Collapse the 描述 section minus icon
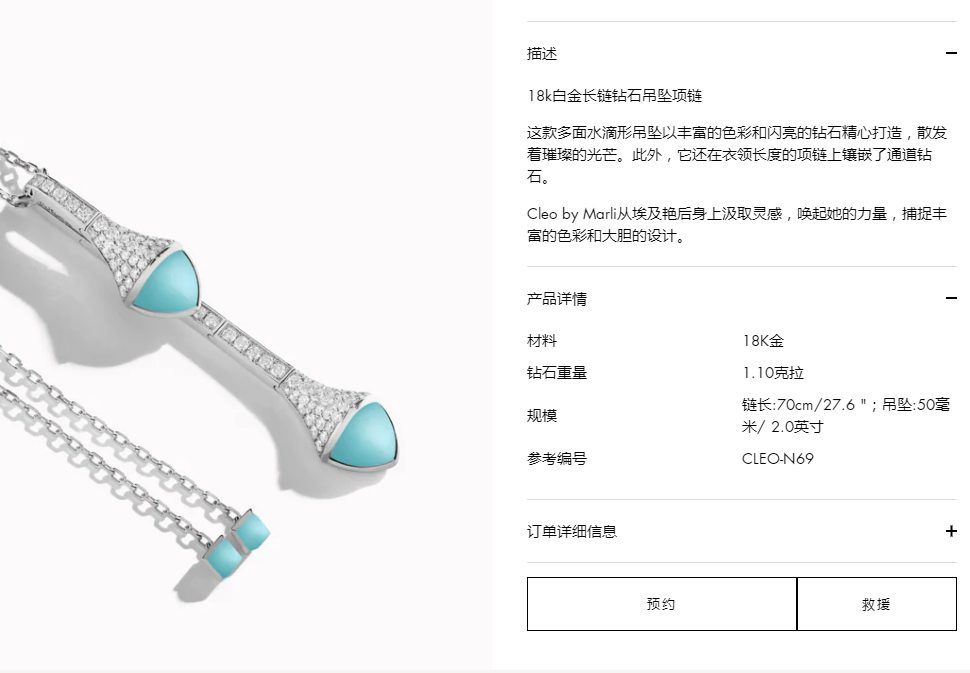 (x=951, y=54)
